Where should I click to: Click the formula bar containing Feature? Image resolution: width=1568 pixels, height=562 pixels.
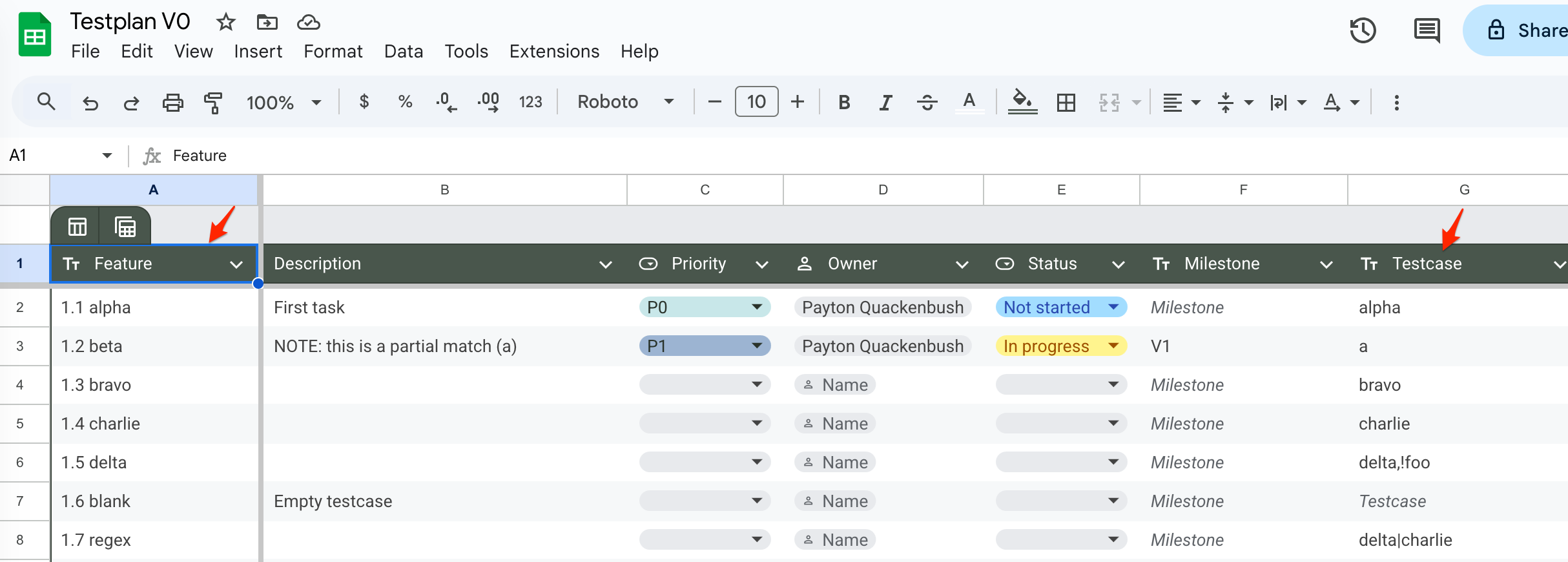pyautogui.click(x=865, y=156)
